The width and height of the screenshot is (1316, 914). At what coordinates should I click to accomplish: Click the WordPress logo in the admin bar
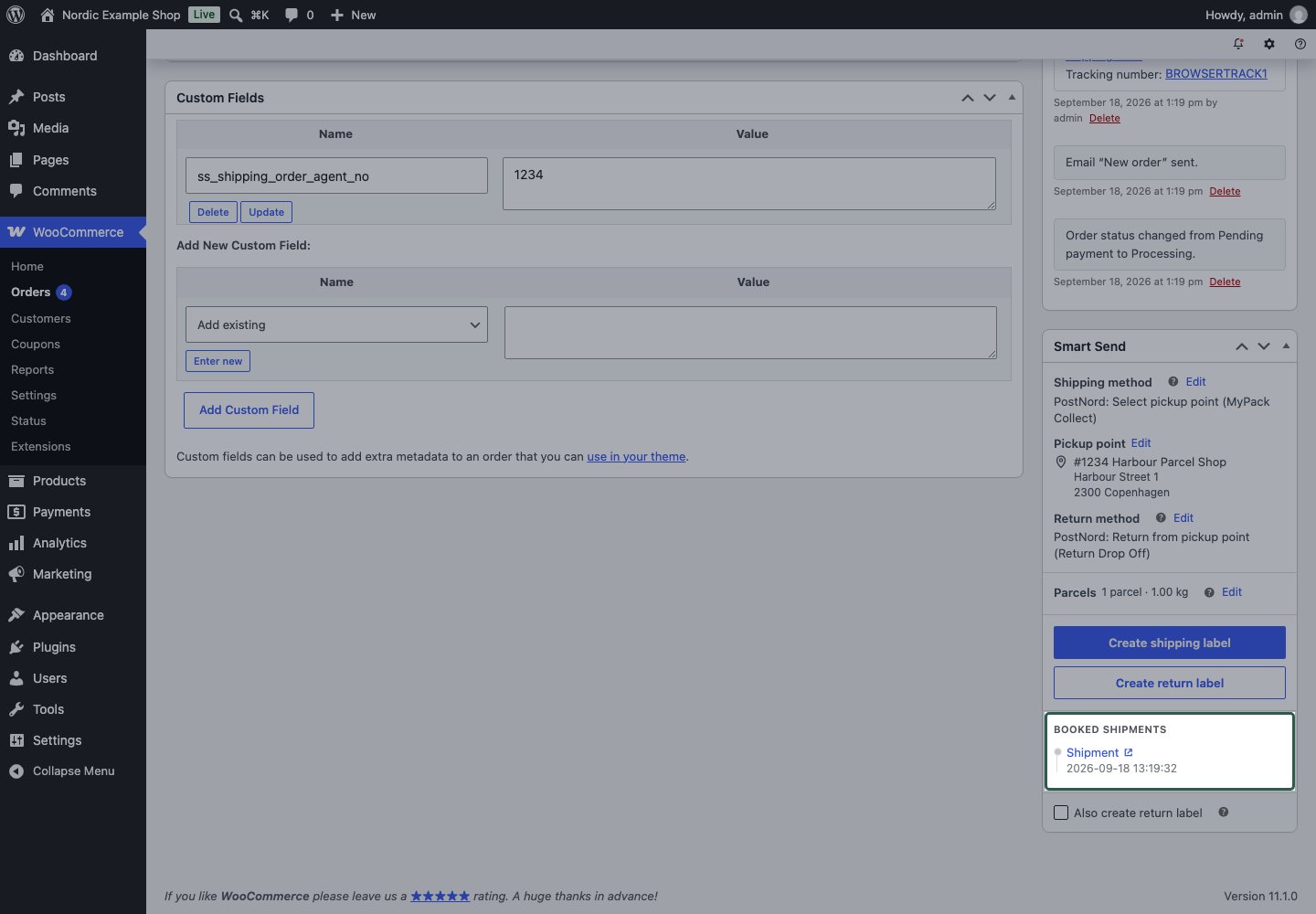coord(16,15)
